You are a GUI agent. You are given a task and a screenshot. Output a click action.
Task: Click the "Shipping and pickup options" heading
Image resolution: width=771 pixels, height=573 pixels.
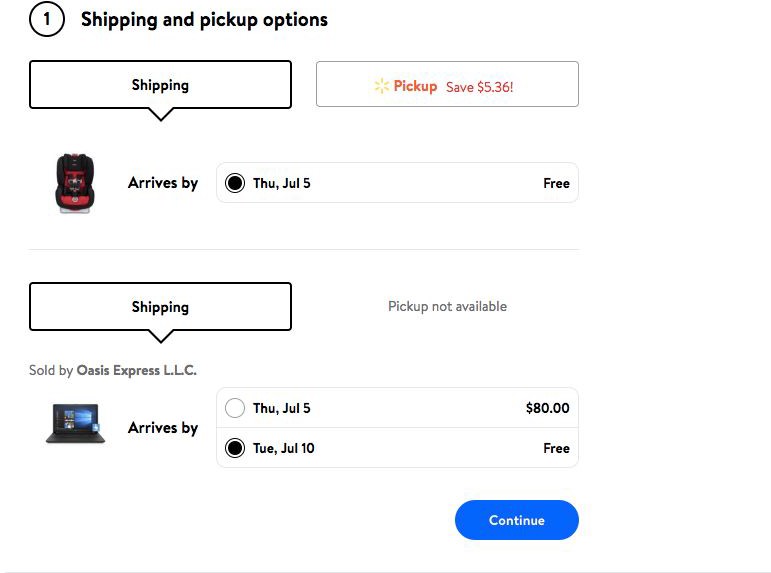(204, 20)
